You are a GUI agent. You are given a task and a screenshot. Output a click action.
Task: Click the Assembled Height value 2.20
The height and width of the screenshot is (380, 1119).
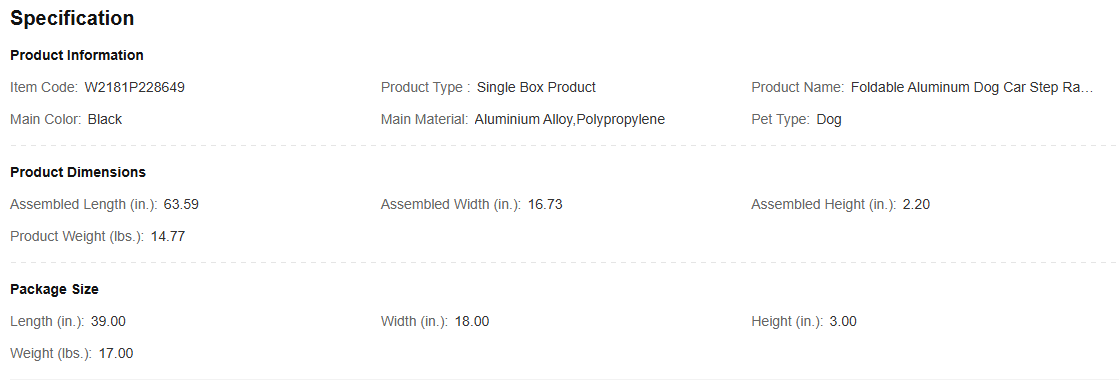pos(916,205)
